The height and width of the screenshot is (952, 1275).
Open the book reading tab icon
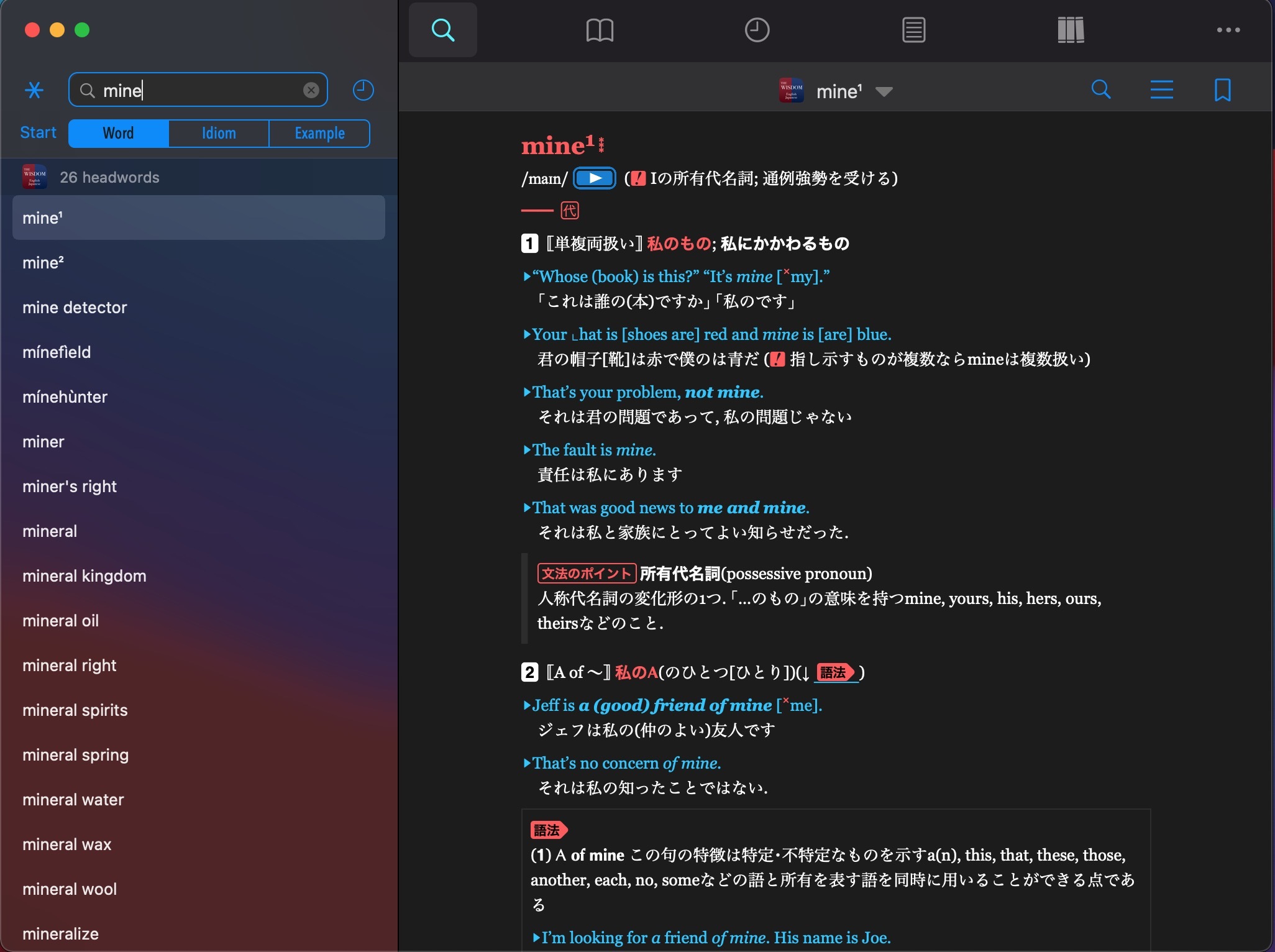click(600, 30)
